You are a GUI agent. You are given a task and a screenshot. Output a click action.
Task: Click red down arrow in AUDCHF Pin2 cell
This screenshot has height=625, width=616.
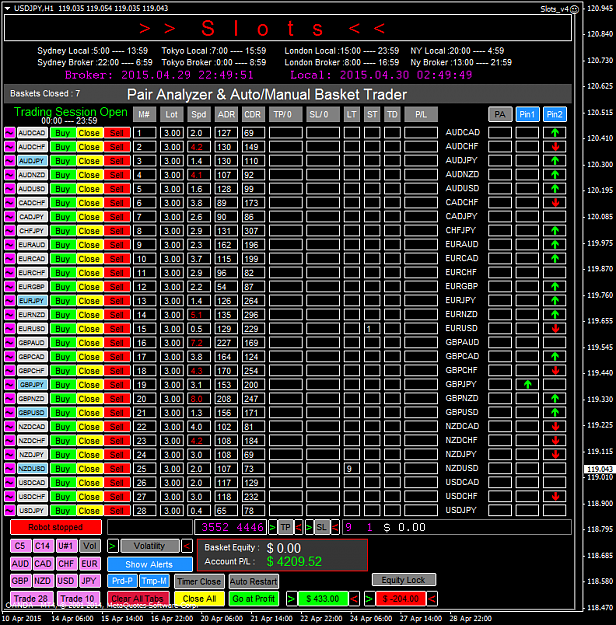click(x=555, y=147)
